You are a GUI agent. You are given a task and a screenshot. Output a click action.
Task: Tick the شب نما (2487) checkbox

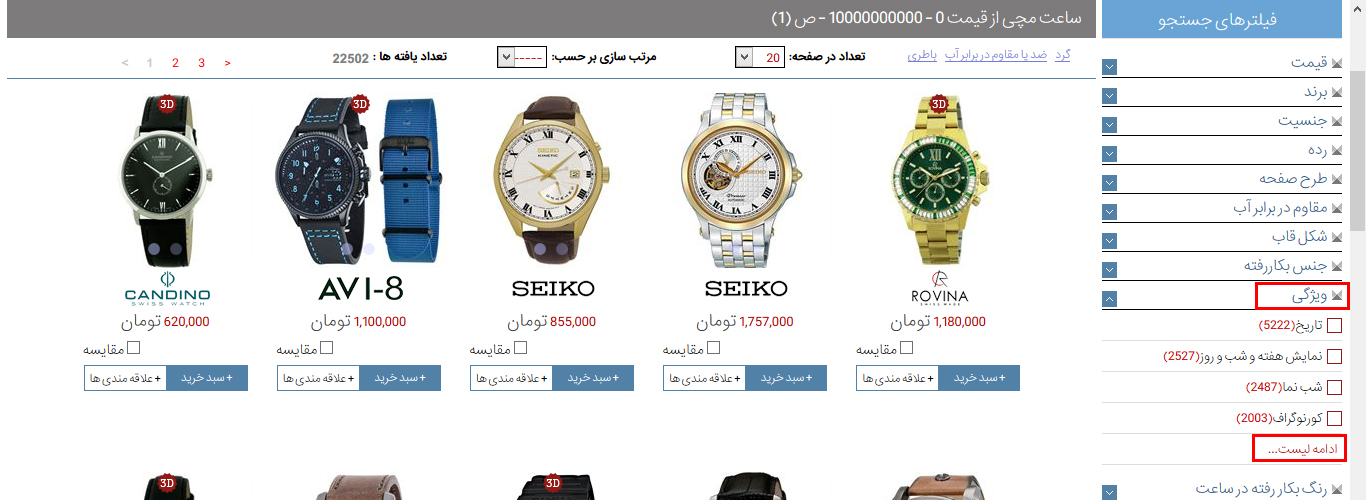pyautogui.click(x=1334, y=387)
